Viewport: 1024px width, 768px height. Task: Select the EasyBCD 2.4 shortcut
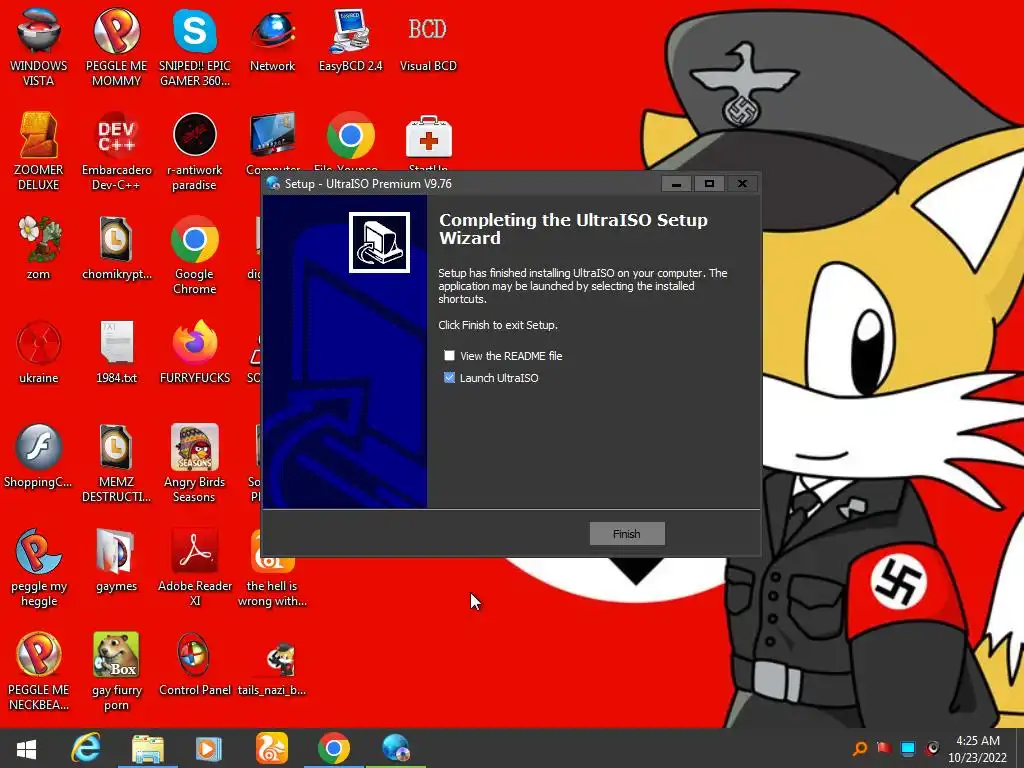[x=350, y=40]
